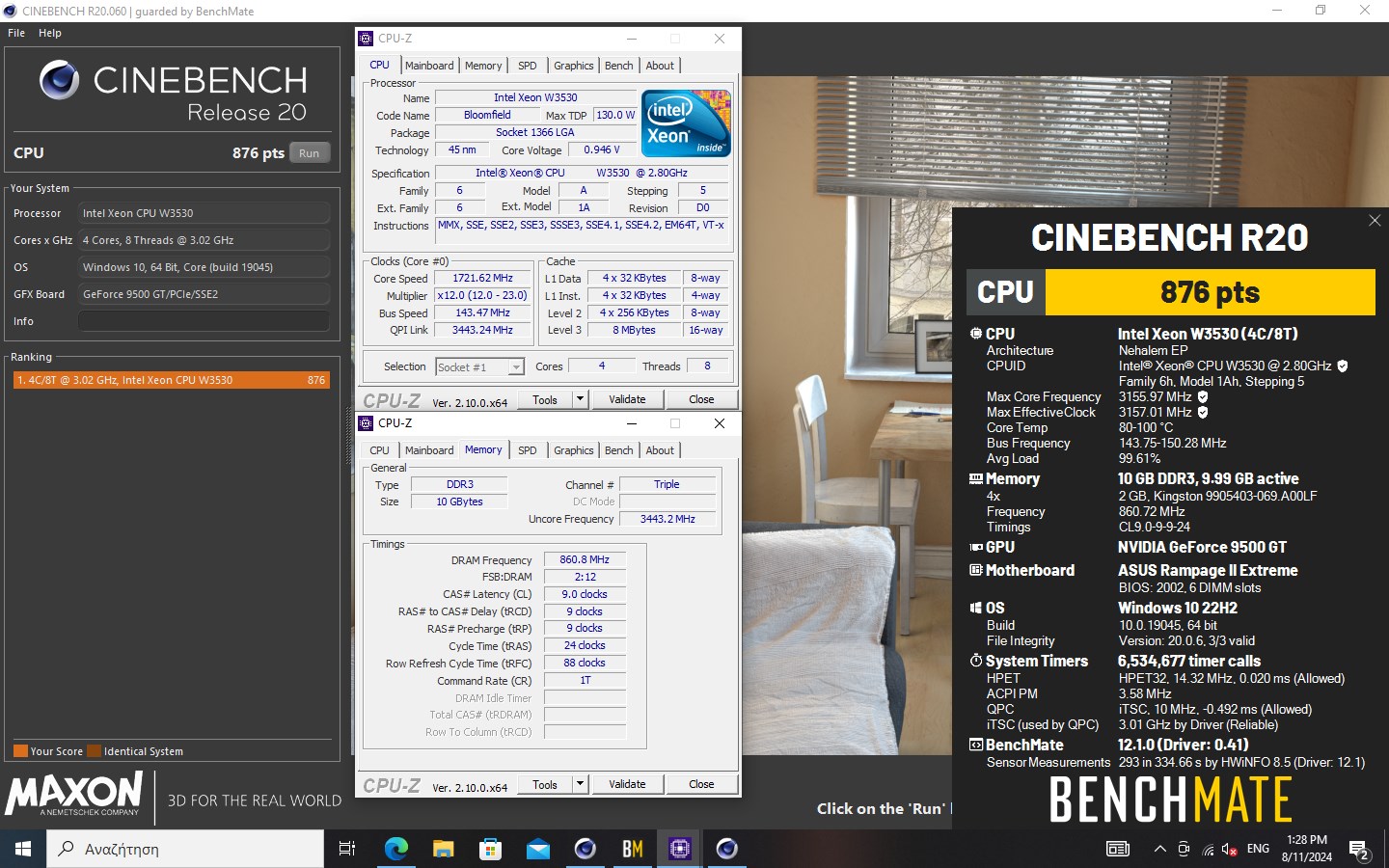This screenshot has height=868, width=1389.
Task: Open the muted volume tray icon
Action: pos(1230,849)
